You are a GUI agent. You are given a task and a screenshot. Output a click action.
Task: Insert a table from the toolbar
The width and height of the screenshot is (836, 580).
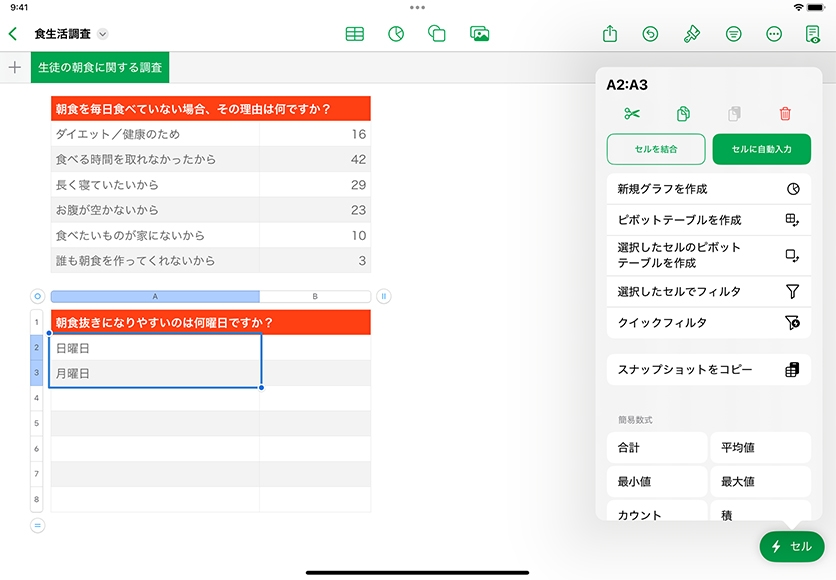click(x=354, y=34)
